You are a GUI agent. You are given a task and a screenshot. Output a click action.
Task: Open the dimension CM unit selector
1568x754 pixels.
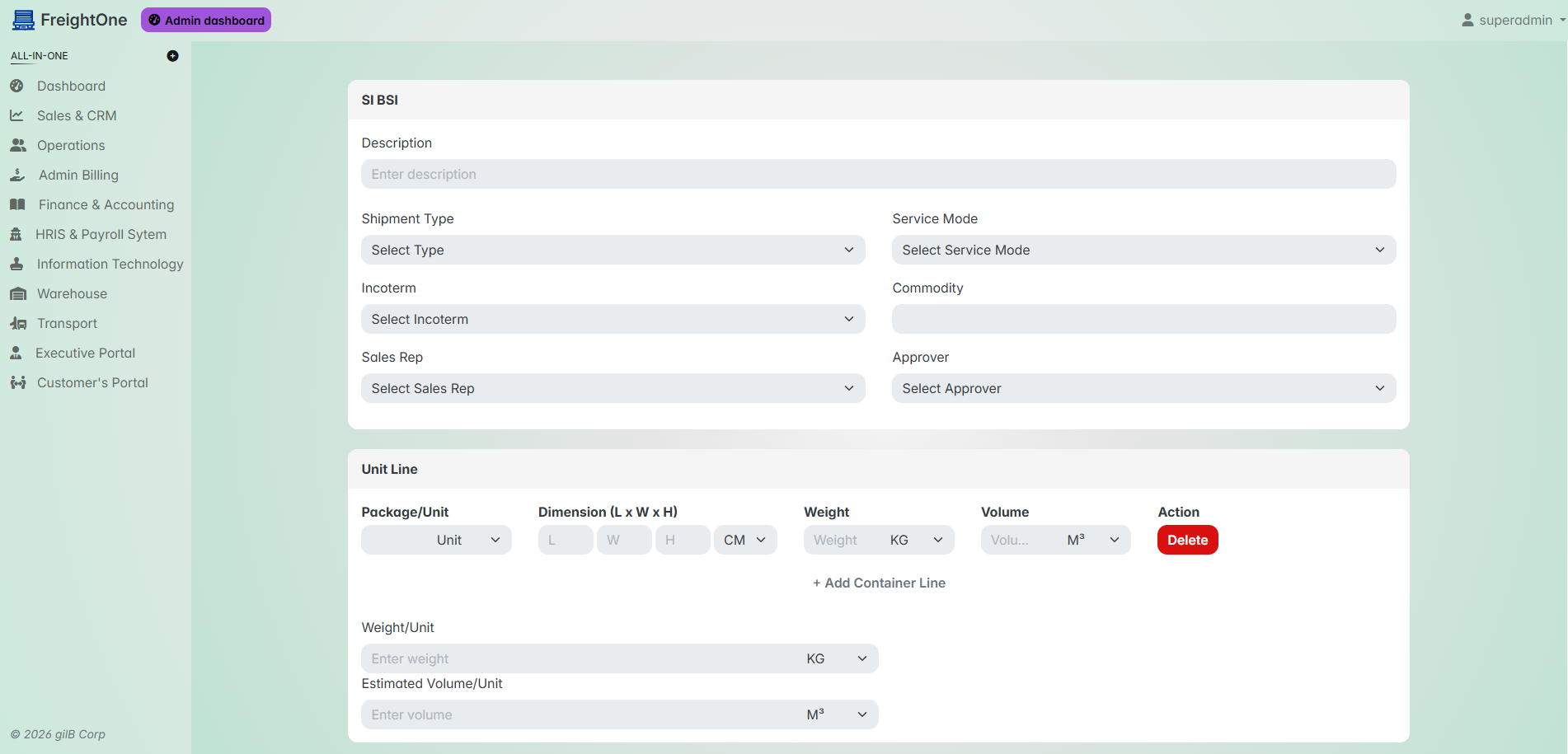744,540
